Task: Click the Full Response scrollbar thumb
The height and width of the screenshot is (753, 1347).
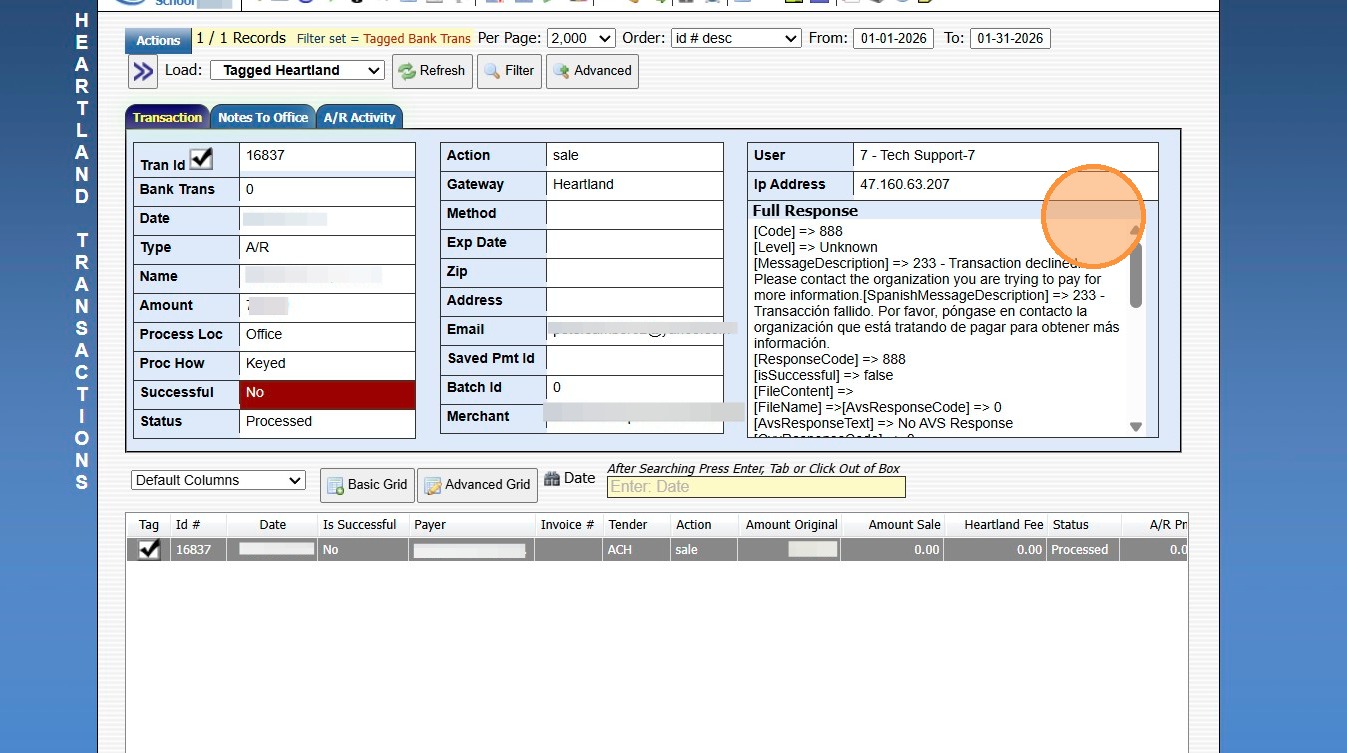Action: pos(1135,275)
